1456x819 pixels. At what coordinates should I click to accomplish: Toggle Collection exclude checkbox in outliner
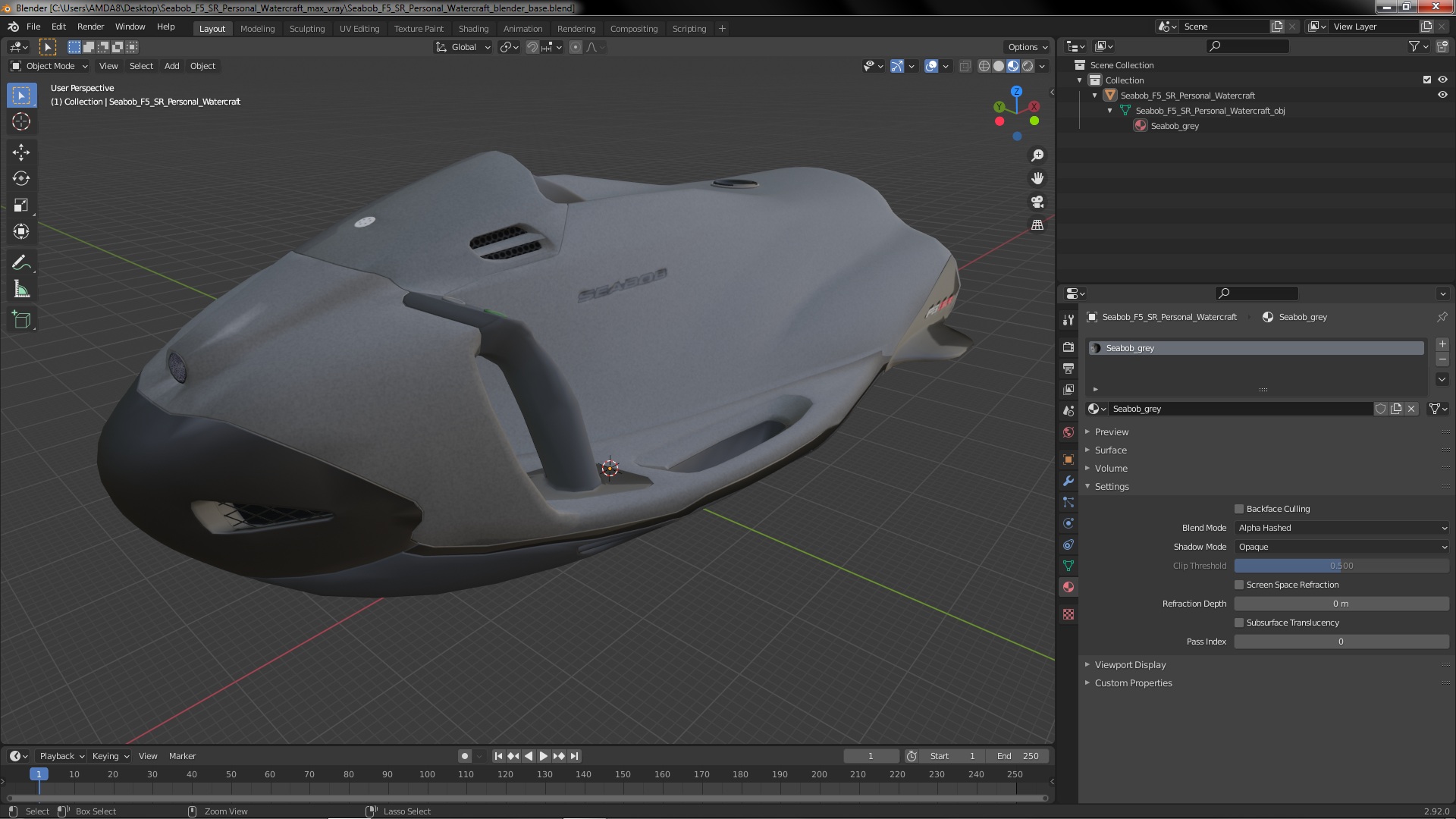(x=1426, y=80)
